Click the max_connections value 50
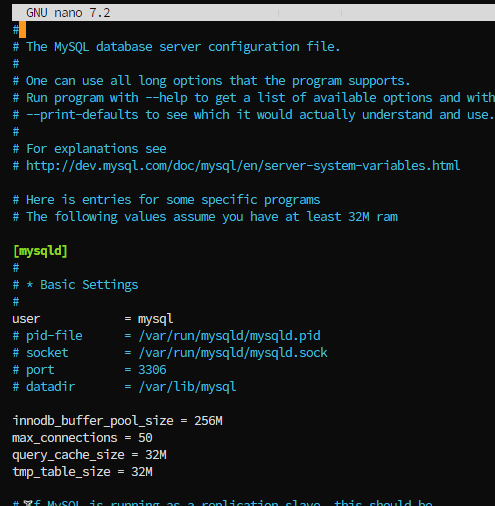 tap(145, 438)
